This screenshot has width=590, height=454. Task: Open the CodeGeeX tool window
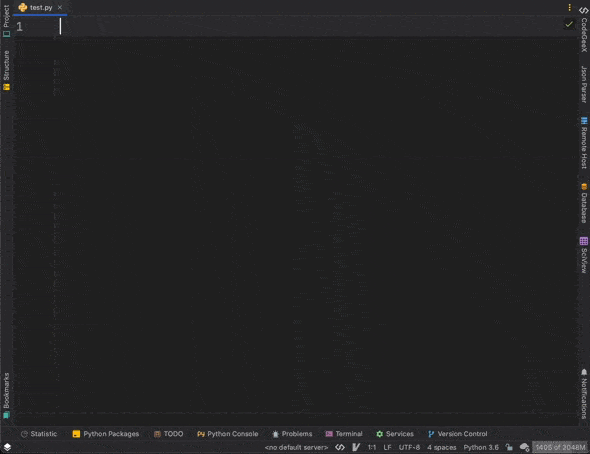coord(584,29)
